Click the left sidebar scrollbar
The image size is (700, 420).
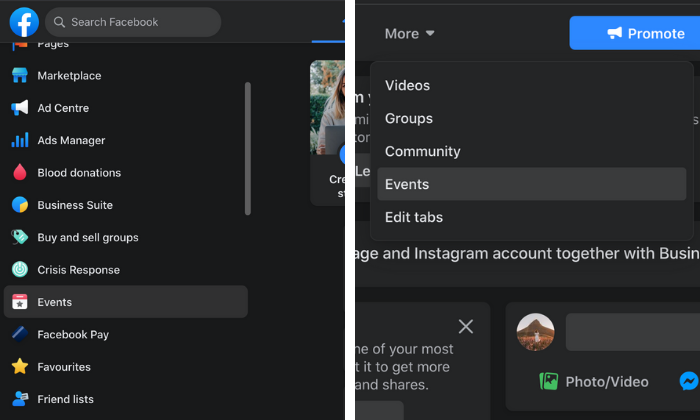click(x=248, y=149)
